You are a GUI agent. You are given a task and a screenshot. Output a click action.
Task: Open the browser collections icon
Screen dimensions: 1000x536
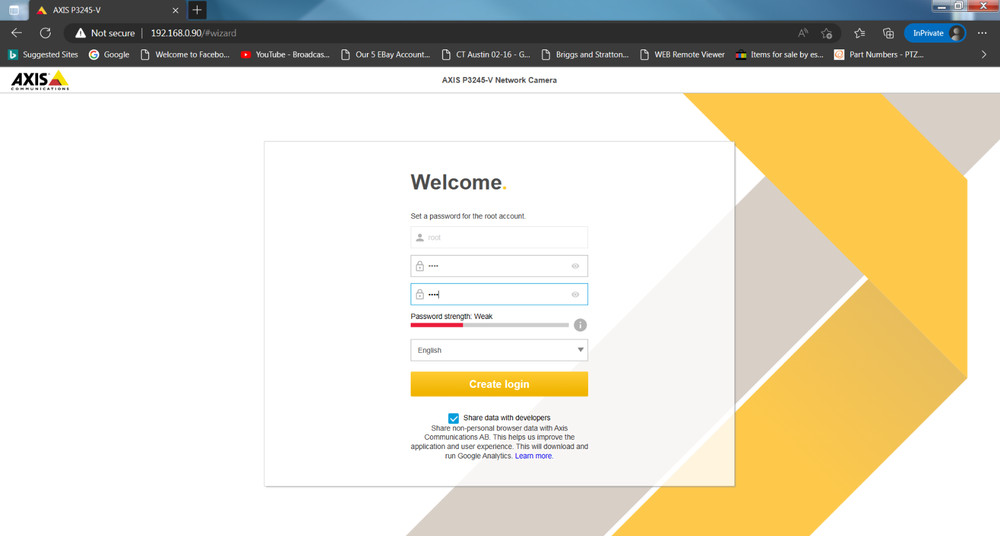coord(888,33)
